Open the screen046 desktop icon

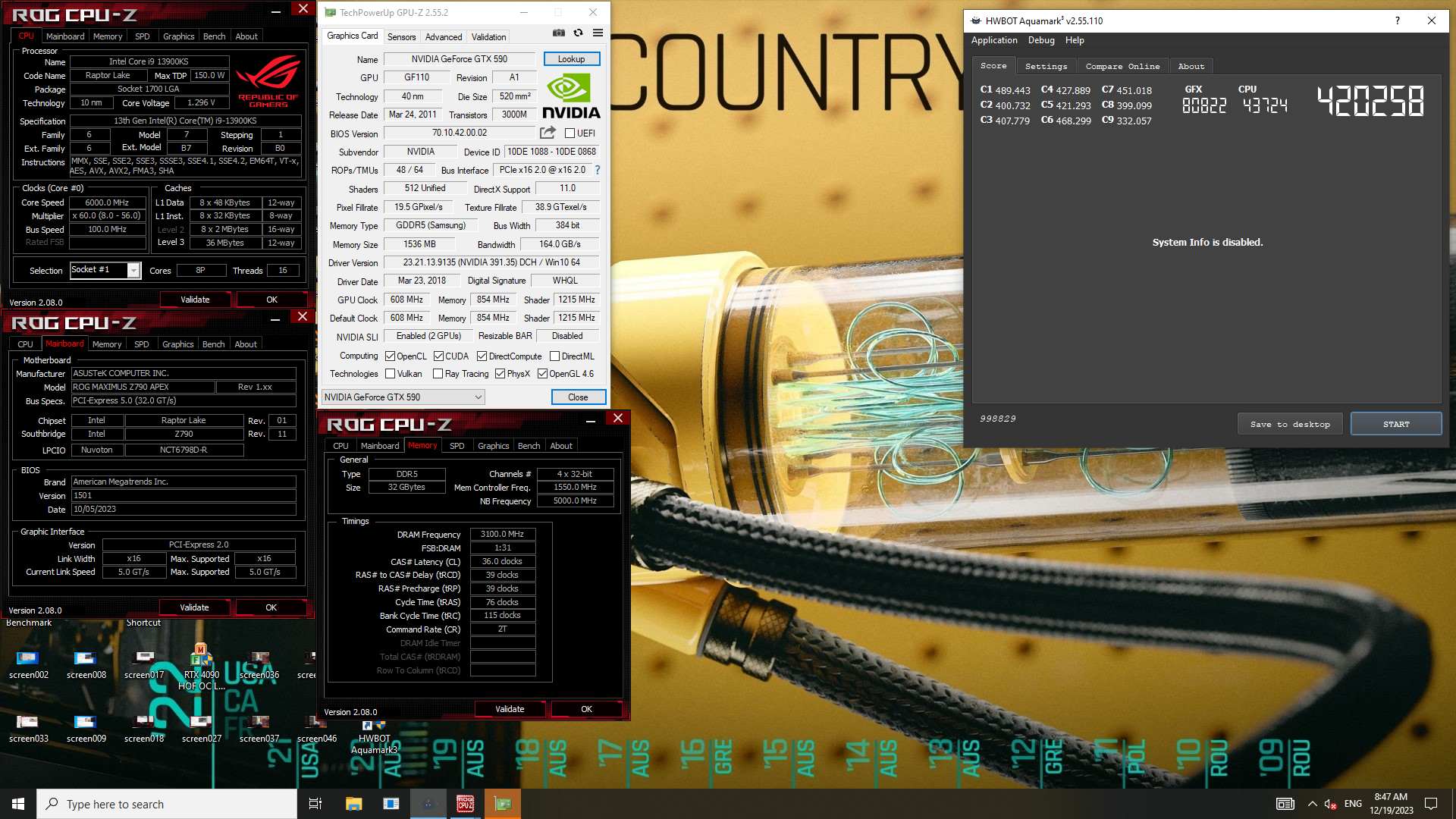[316, 728]
